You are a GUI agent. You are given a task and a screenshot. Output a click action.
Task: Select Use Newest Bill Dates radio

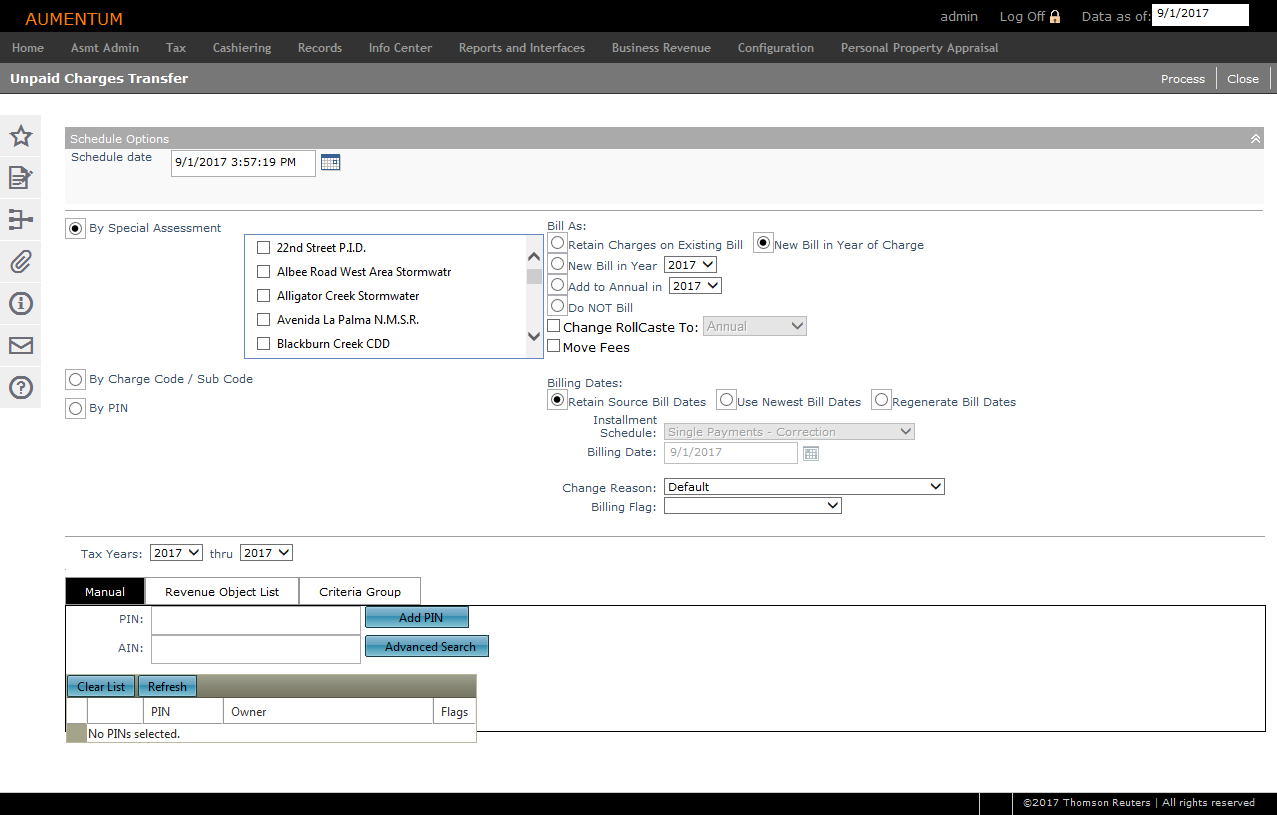coord(727,400)
